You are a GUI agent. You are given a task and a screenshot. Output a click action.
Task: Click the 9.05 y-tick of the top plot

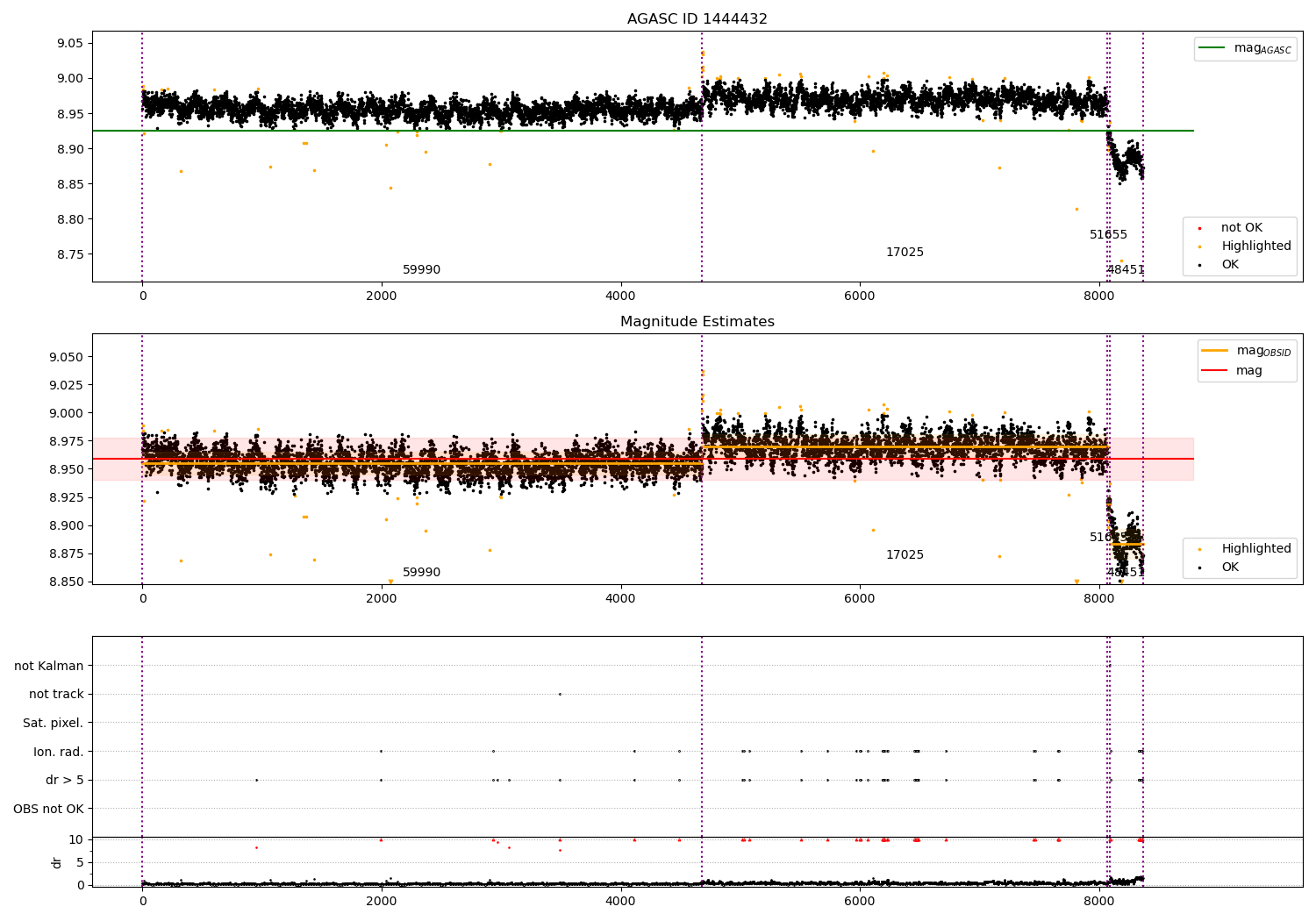click(x=69, y=44)
